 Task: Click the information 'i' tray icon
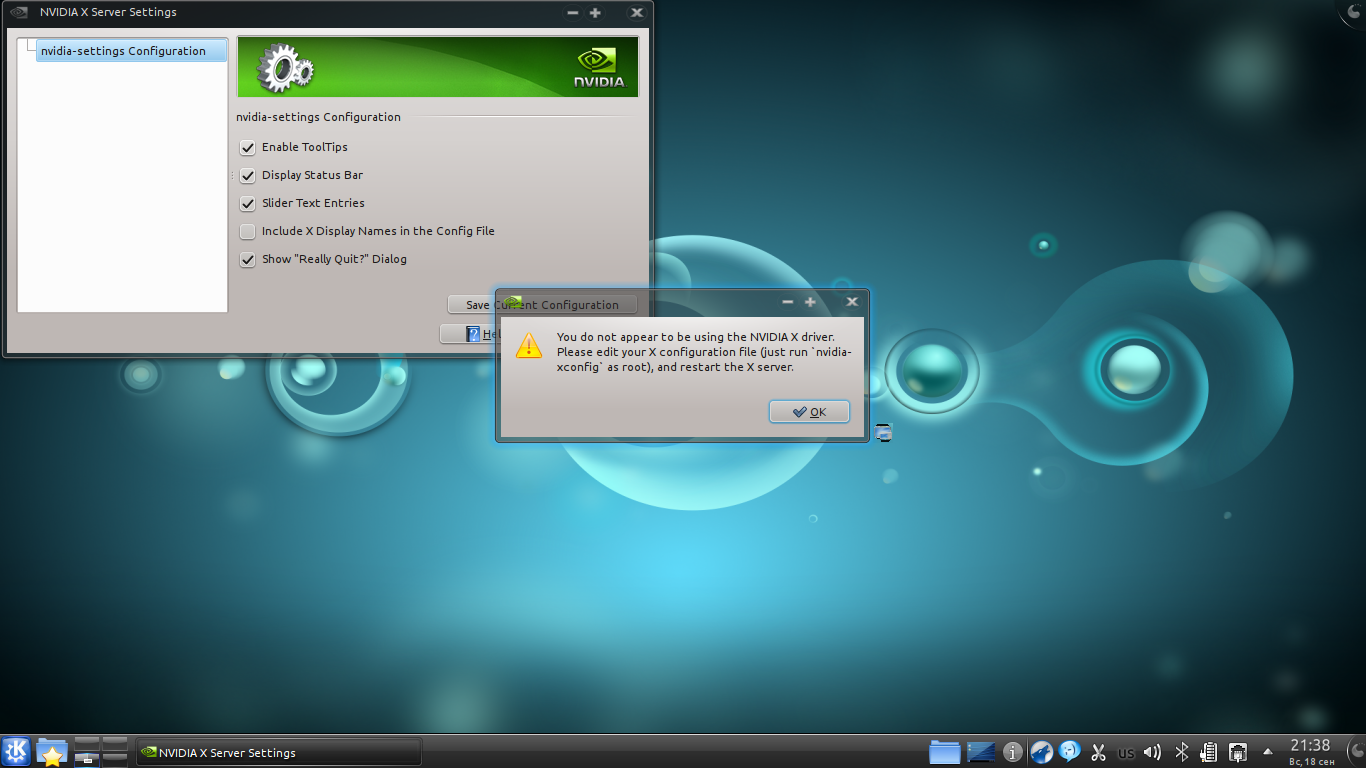point(1012,752)
